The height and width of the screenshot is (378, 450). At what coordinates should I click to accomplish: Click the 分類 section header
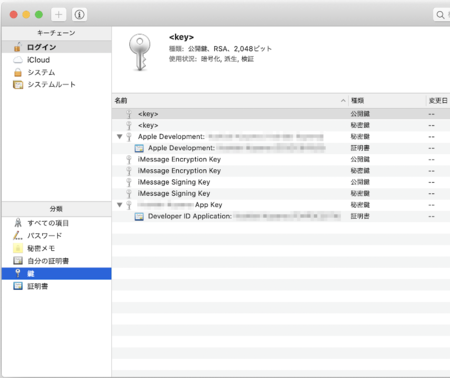[56, 209]
